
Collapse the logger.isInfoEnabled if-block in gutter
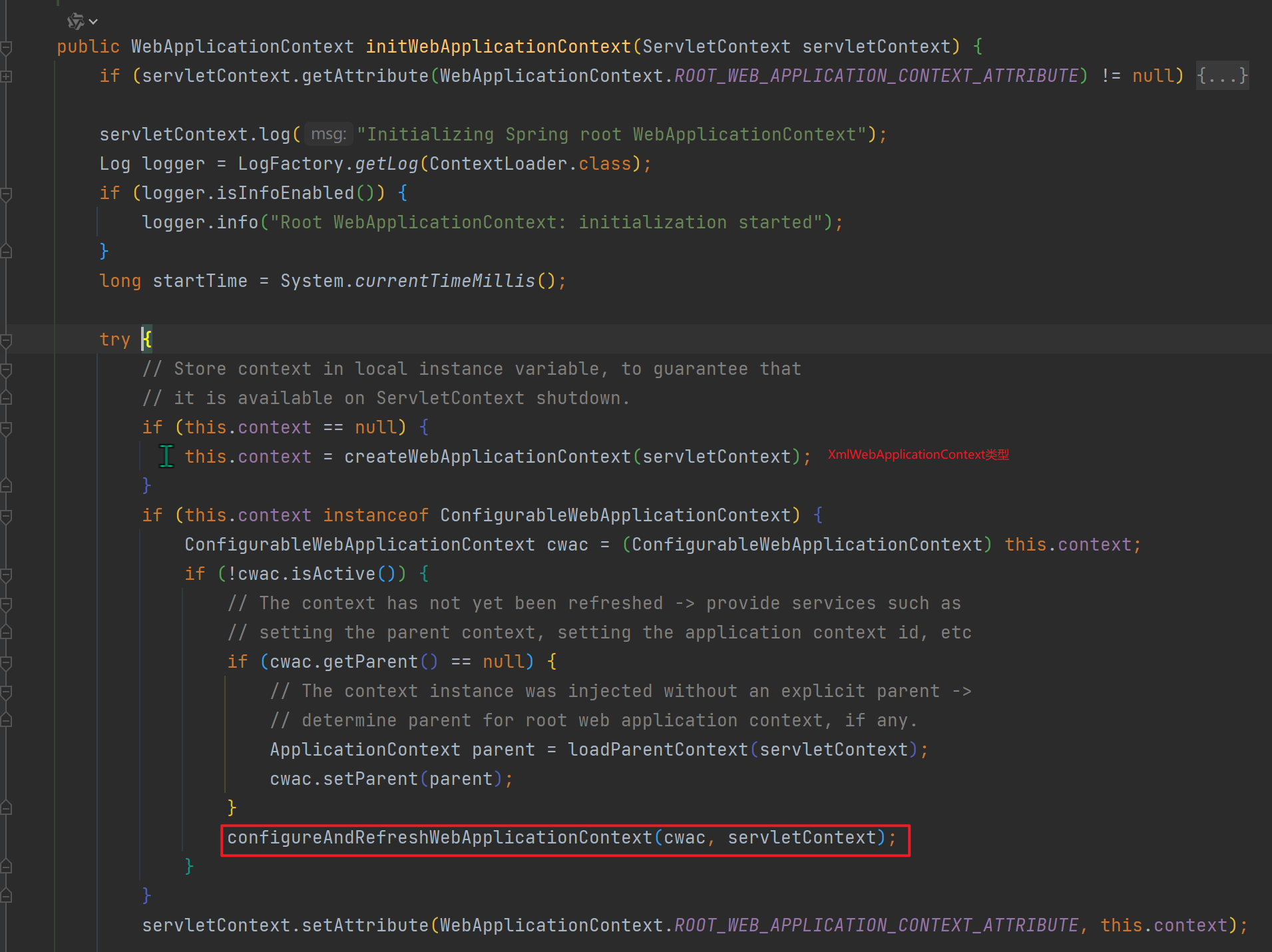[x=7, y=194]
